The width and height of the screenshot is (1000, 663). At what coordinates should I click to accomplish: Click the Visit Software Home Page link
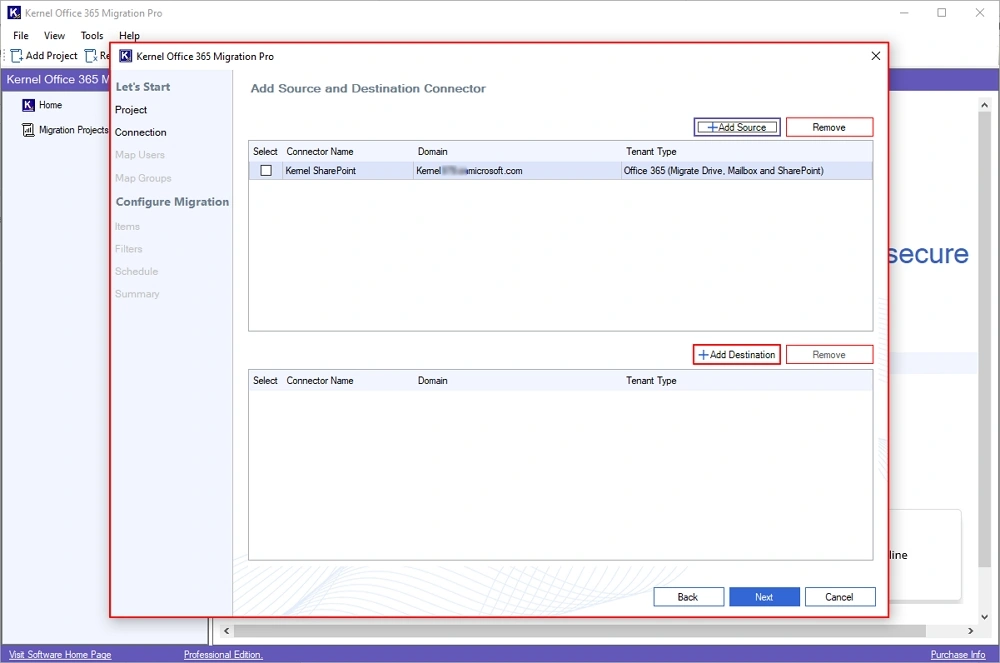(x=60, y=653)
